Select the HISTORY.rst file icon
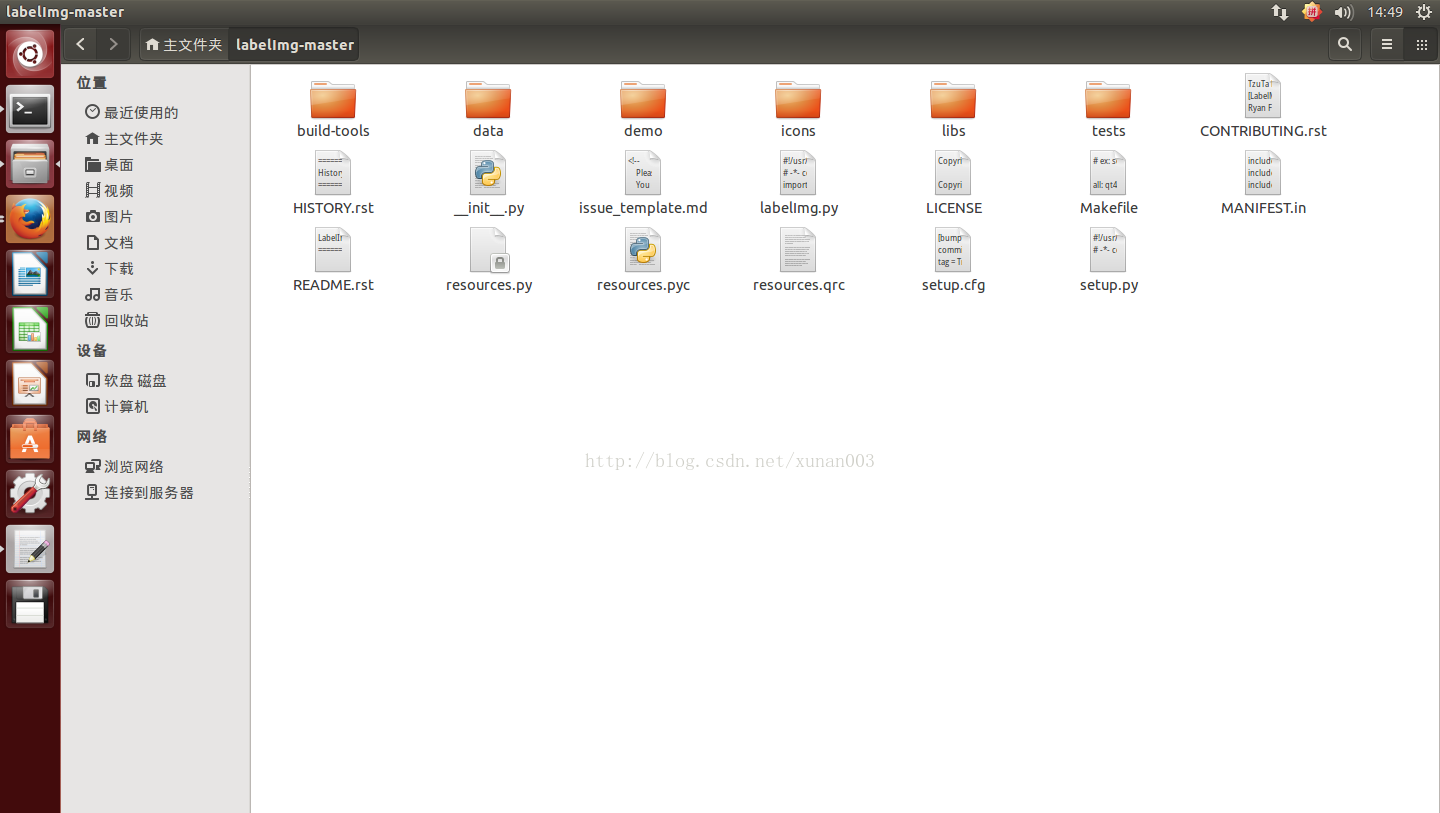The height and width of the screenshot is (813, 1440). pos(333,174)
